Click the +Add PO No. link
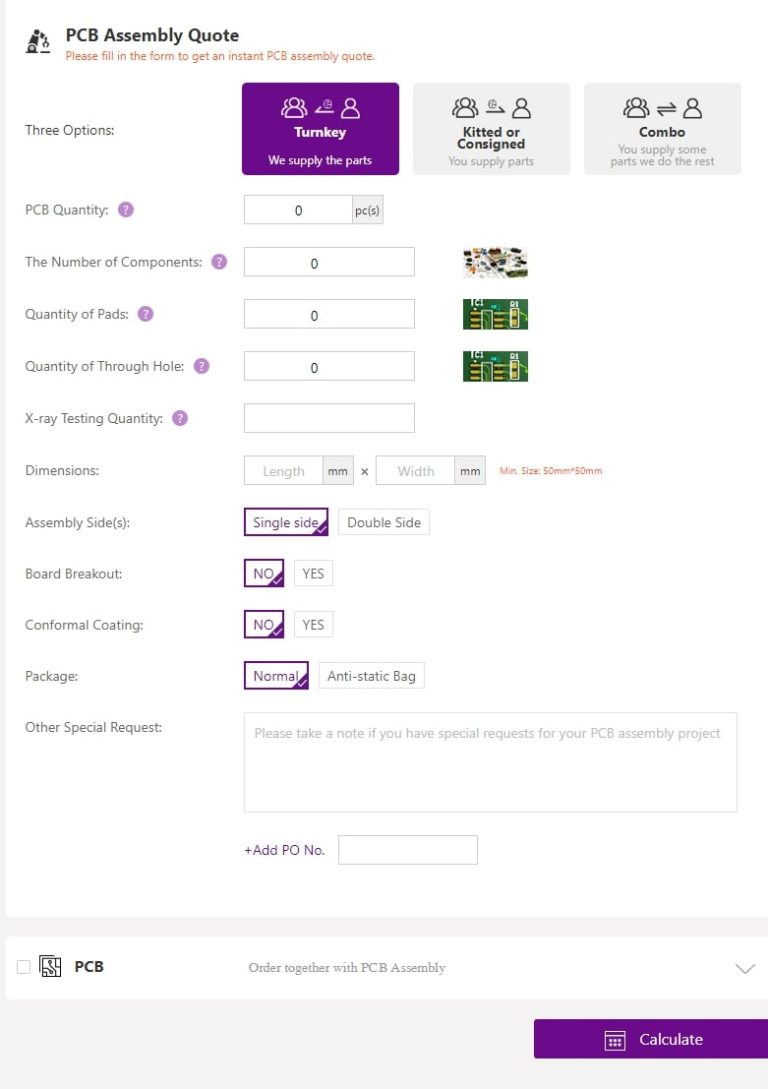The width and height of the screenshot is (768, 1089). (x=285, y=850)
